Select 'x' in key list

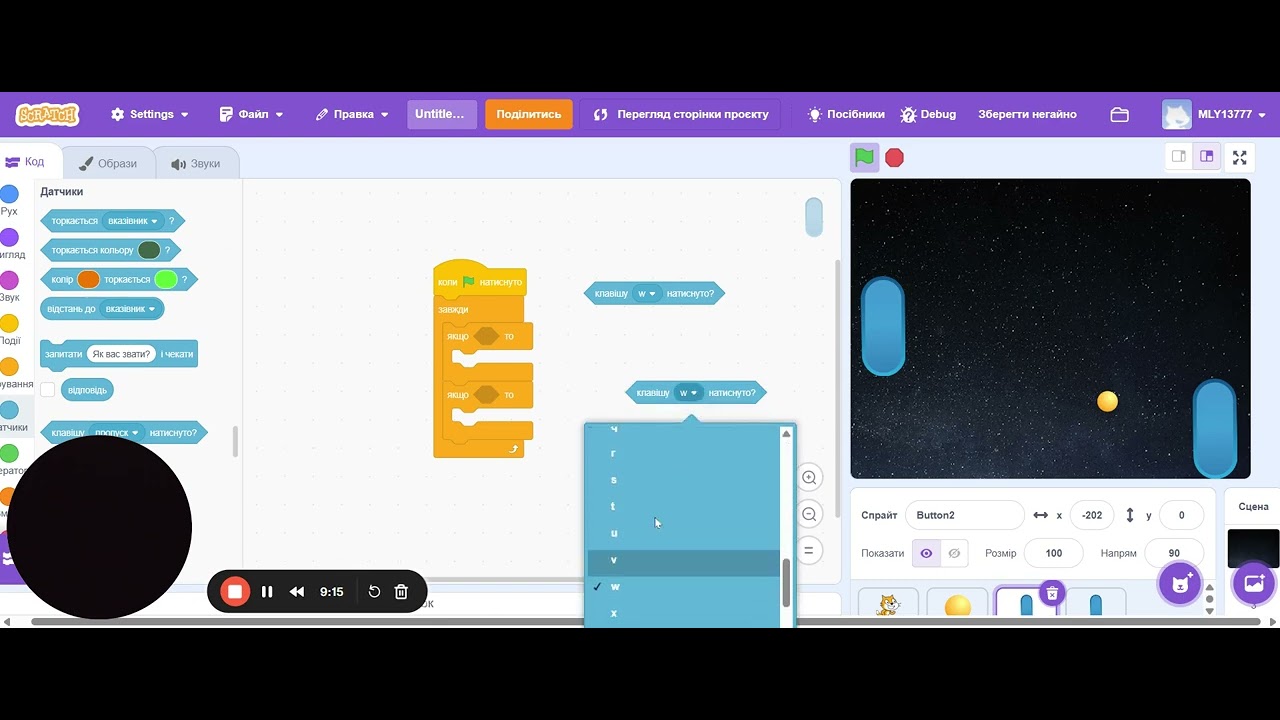[x=683, y=613]
